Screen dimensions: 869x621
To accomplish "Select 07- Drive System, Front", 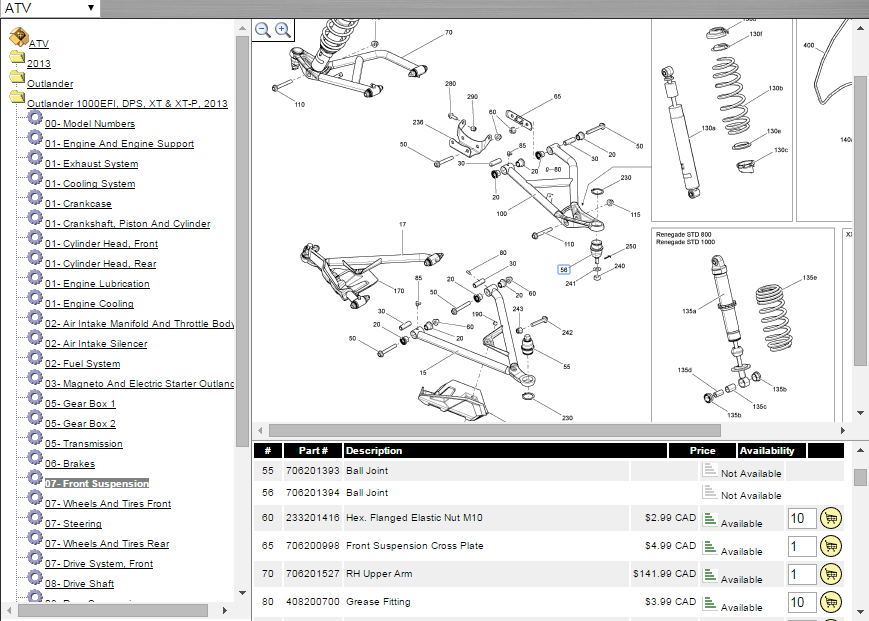I will [99, 563].
